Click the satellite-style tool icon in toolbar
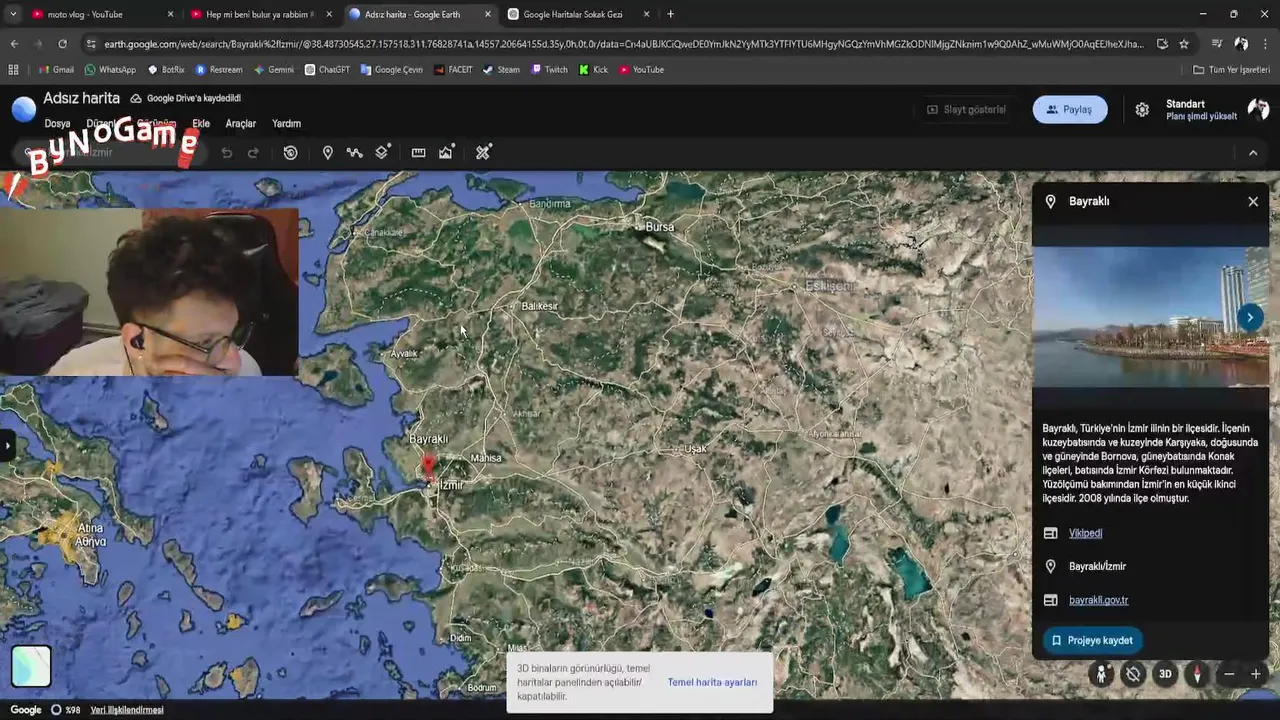1280x720 pixels. click(x=483, y=152)
